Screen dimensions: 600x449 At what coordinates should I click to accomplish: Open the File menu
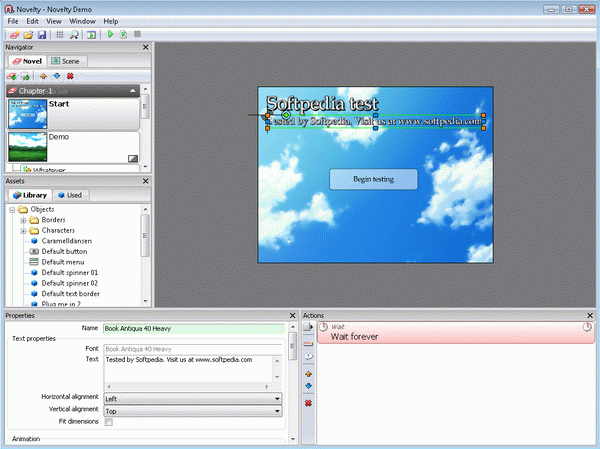point(13,21)
